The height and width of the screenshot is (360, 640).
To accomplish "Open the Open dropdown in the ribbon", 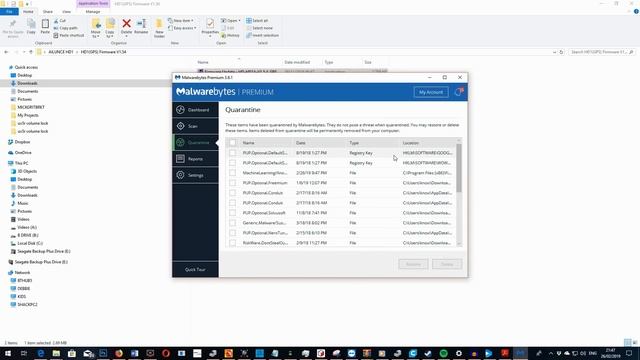I will point(231,20).
